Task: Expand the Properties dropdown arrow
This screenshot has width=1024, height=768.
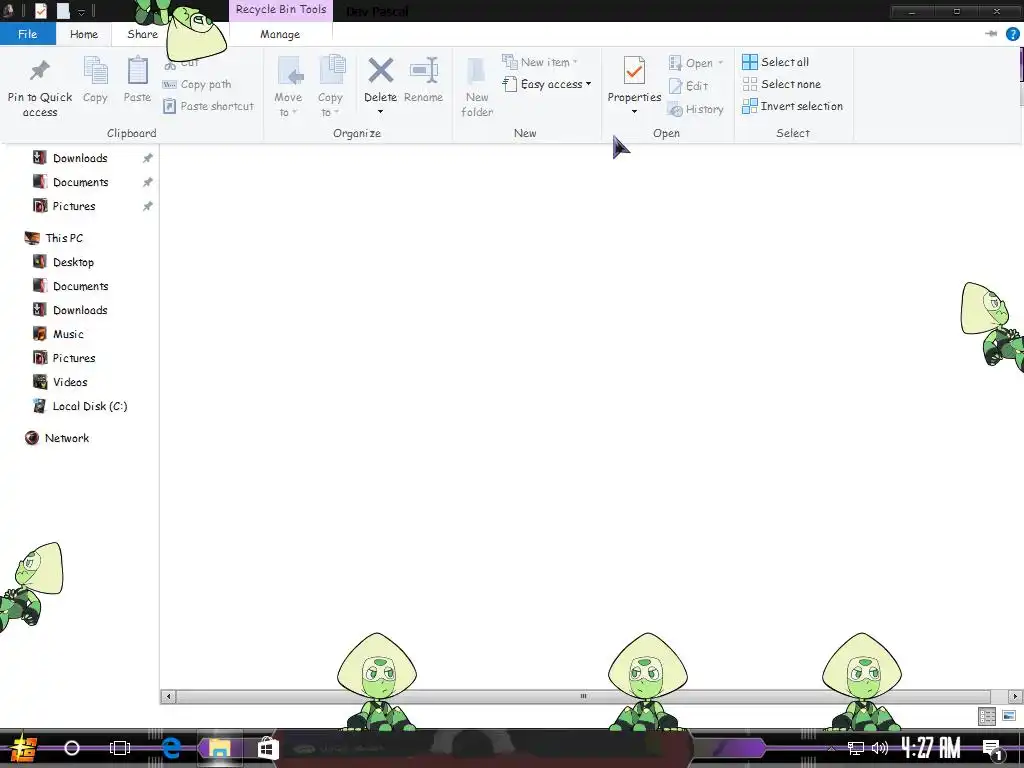Action: (x=634, y=112)
